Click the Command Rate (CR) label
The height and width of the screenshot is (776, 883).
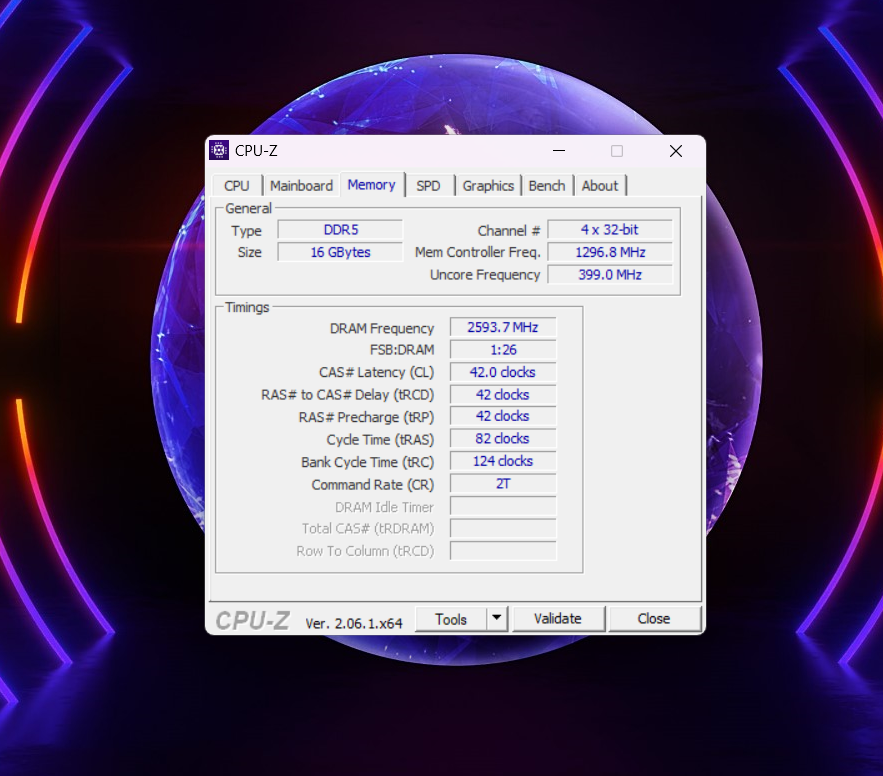(x=373, y=485)
